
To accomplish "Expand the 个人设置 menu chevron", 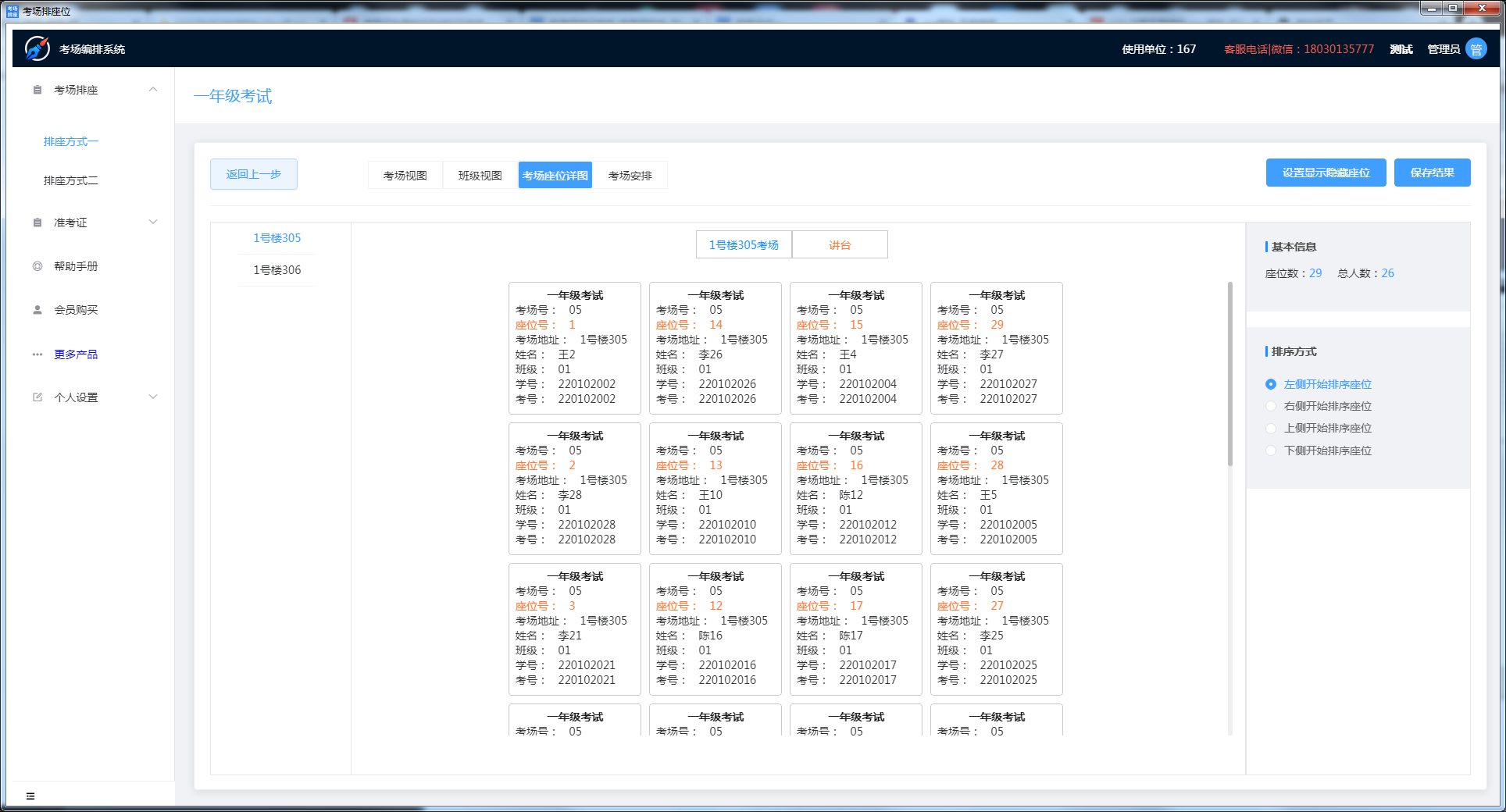I will tap(153, 397).
